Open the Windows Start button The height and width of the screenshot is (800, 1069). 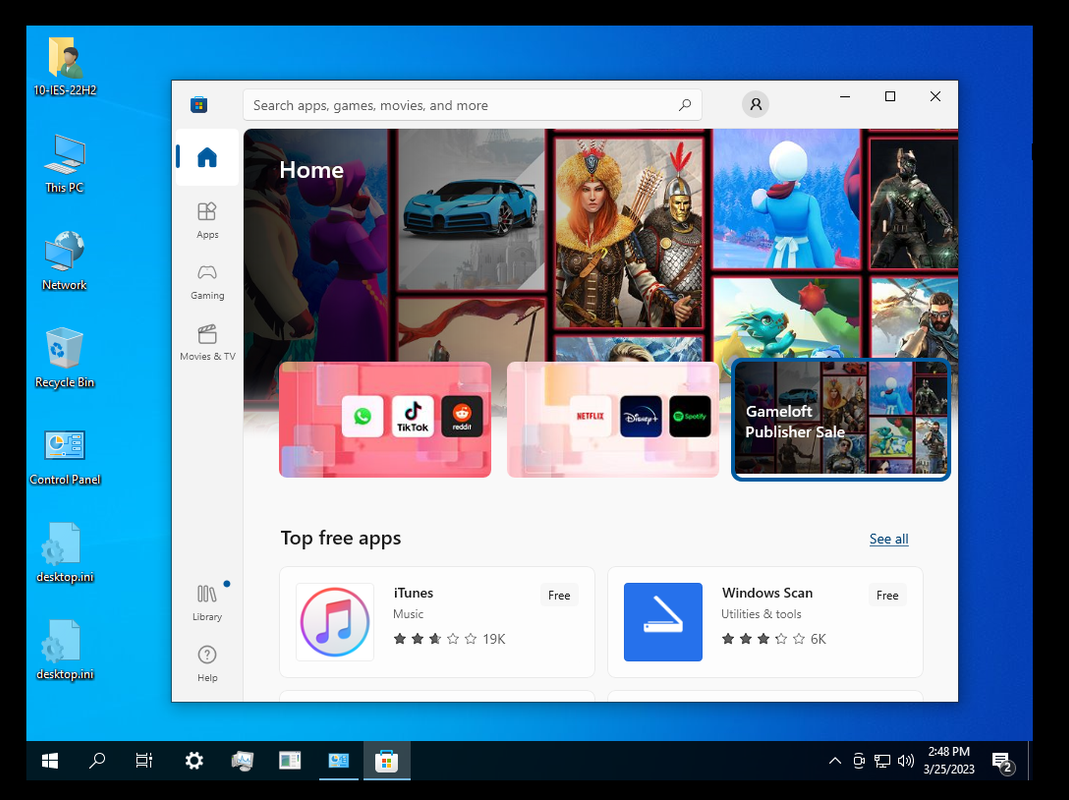[x=50, y=760]
